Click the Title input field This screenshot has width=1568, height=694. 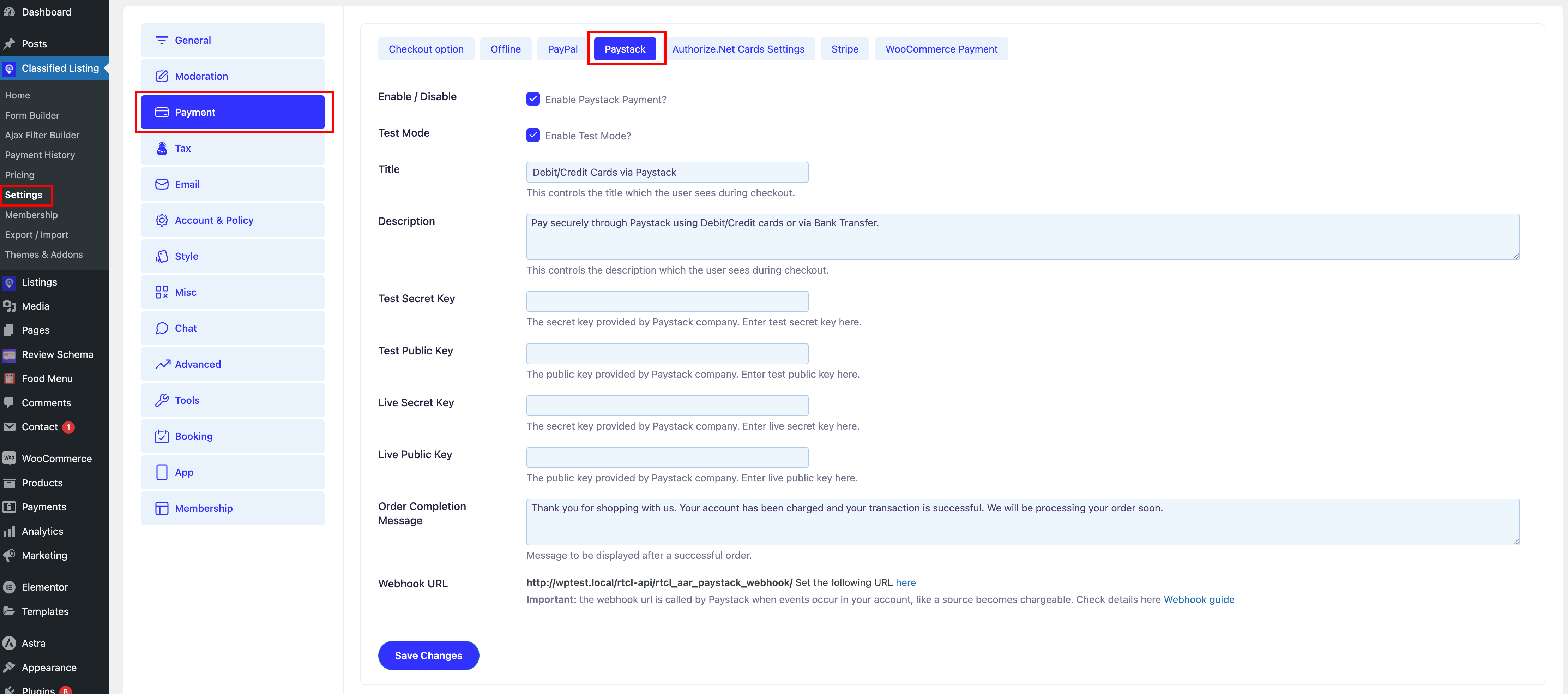667,172
